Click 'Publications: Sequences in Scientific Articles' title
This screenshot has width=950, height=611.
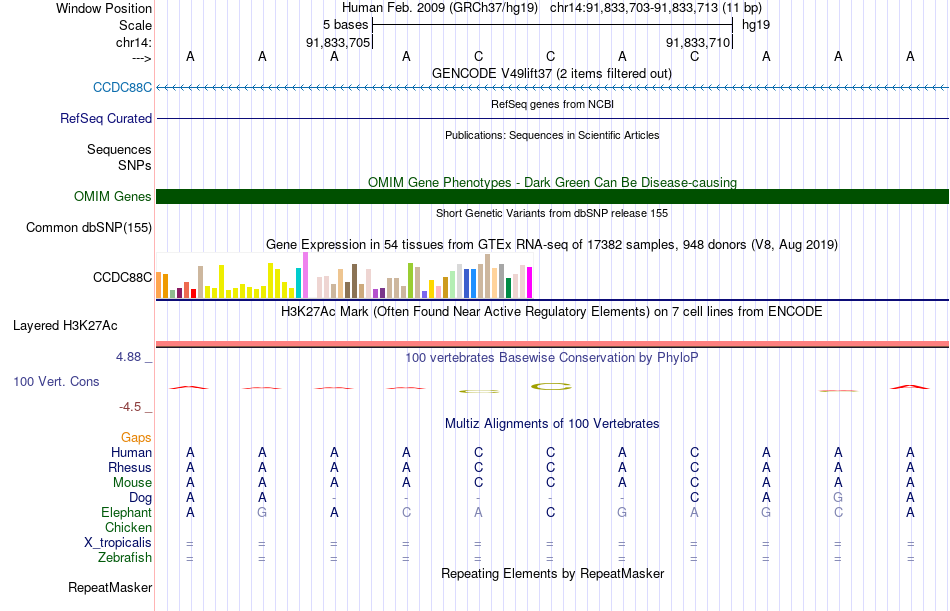[552, 135]
